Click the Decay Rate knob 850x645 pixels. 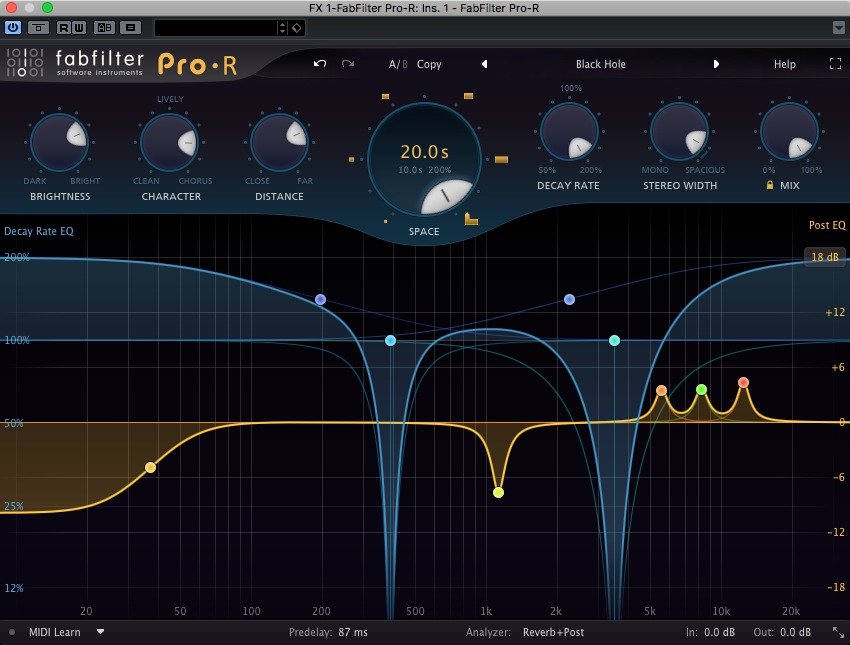pos(569,131)
